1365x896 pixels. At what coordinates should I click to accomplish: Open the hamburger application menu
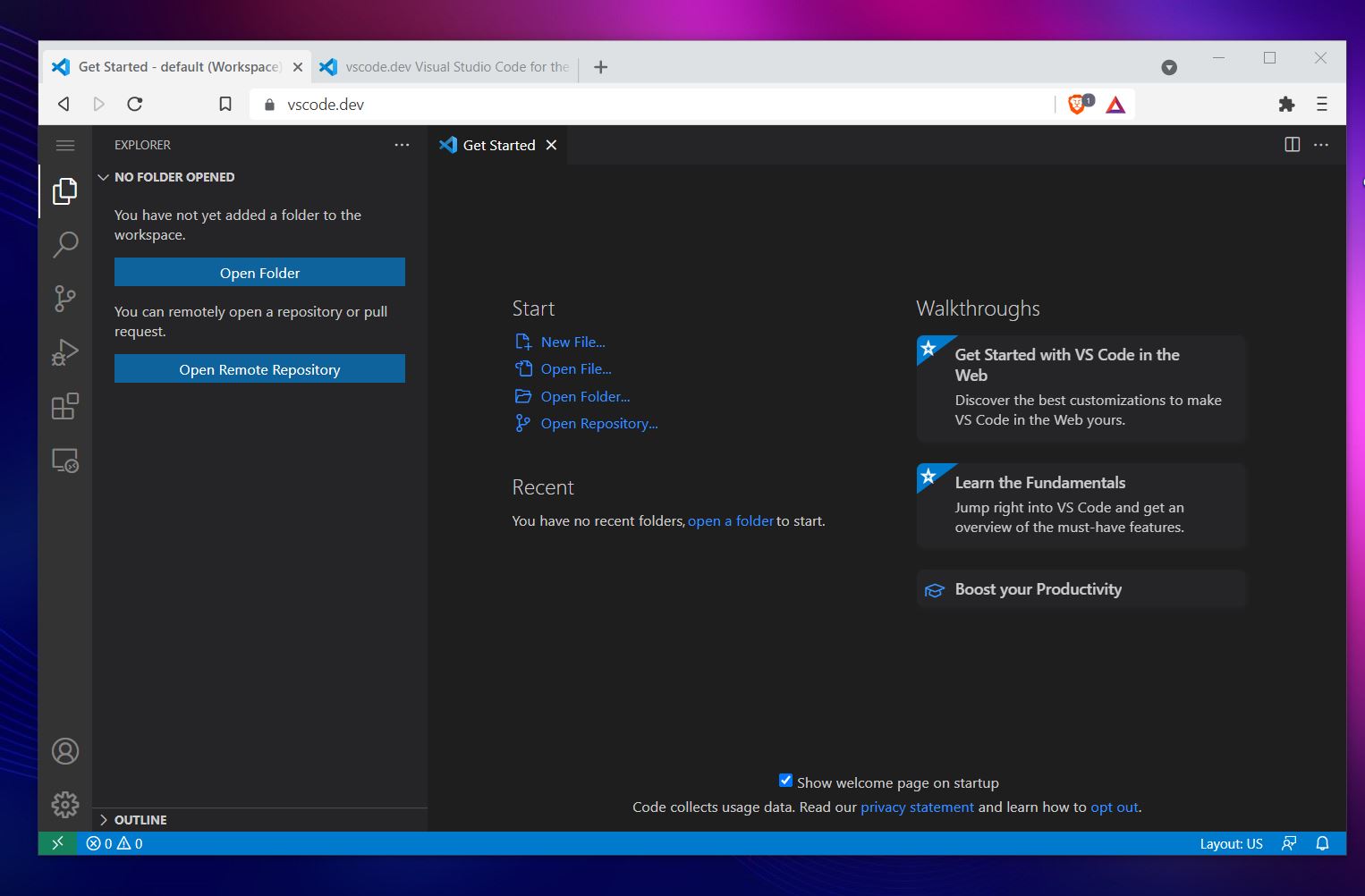coord(65,145)
